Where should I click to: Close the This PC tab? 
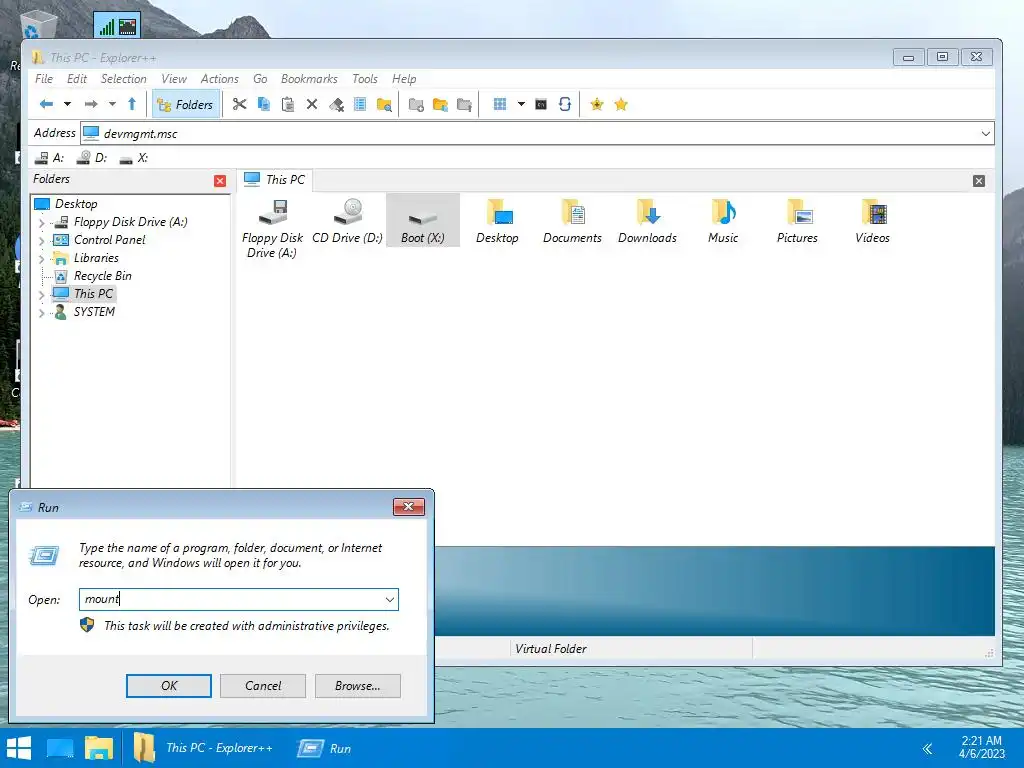(978, 181)
